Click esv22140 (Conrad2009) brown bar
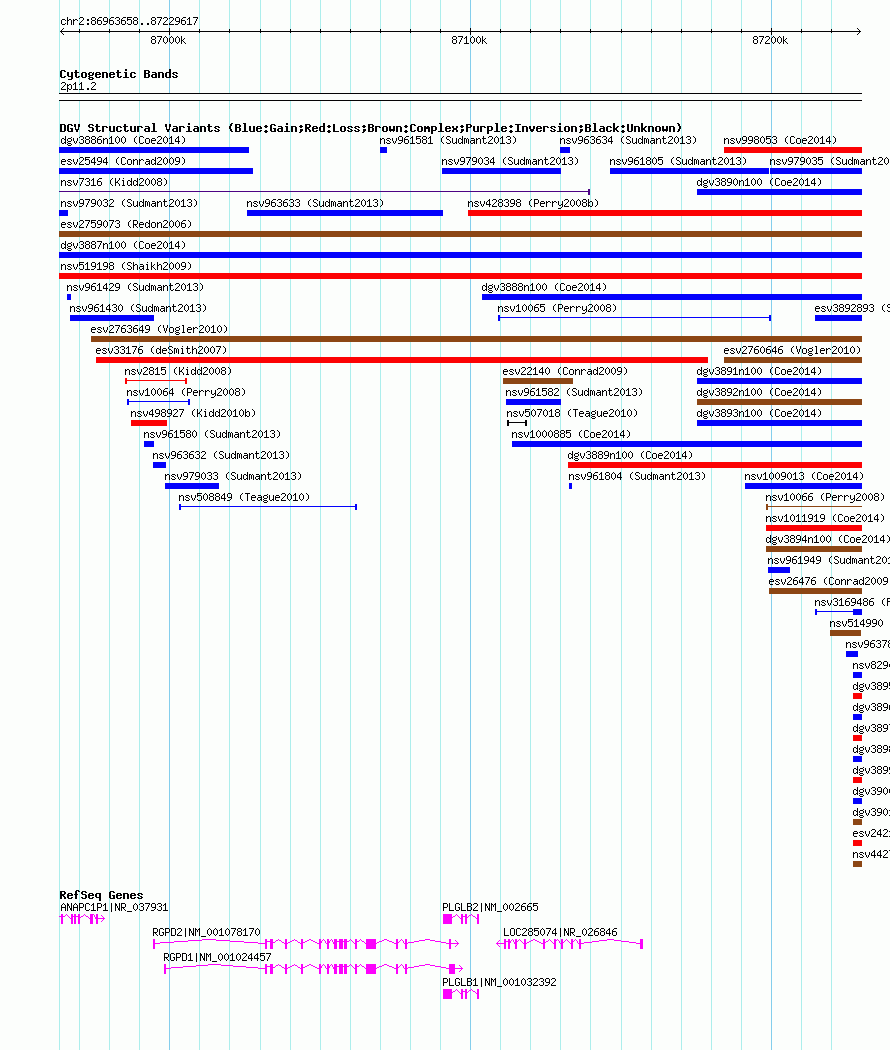890x1050 pixels. [538, 381]
